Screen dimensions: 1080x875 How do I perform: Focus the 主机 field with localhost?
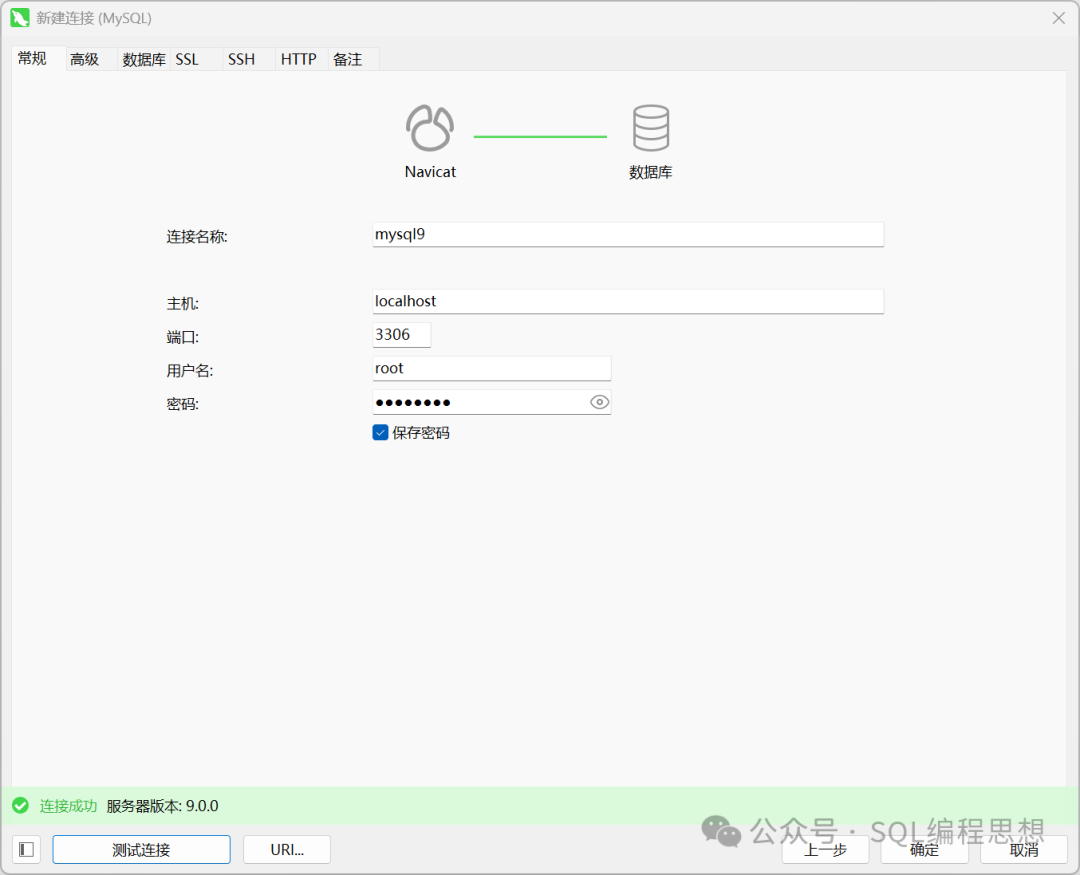point(628,301)
